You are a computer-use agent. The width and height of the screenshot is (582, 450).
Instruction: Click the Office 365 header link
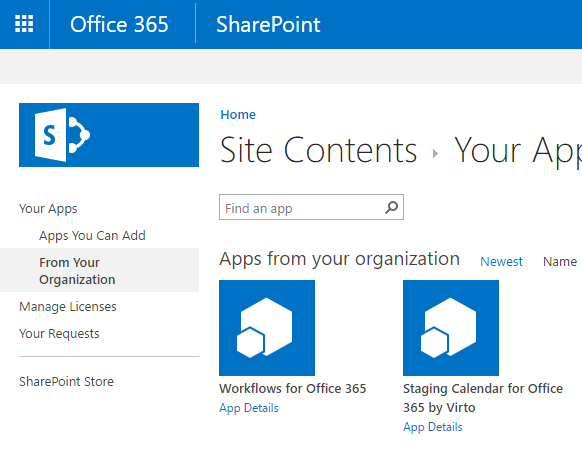[x=119, y=25]
